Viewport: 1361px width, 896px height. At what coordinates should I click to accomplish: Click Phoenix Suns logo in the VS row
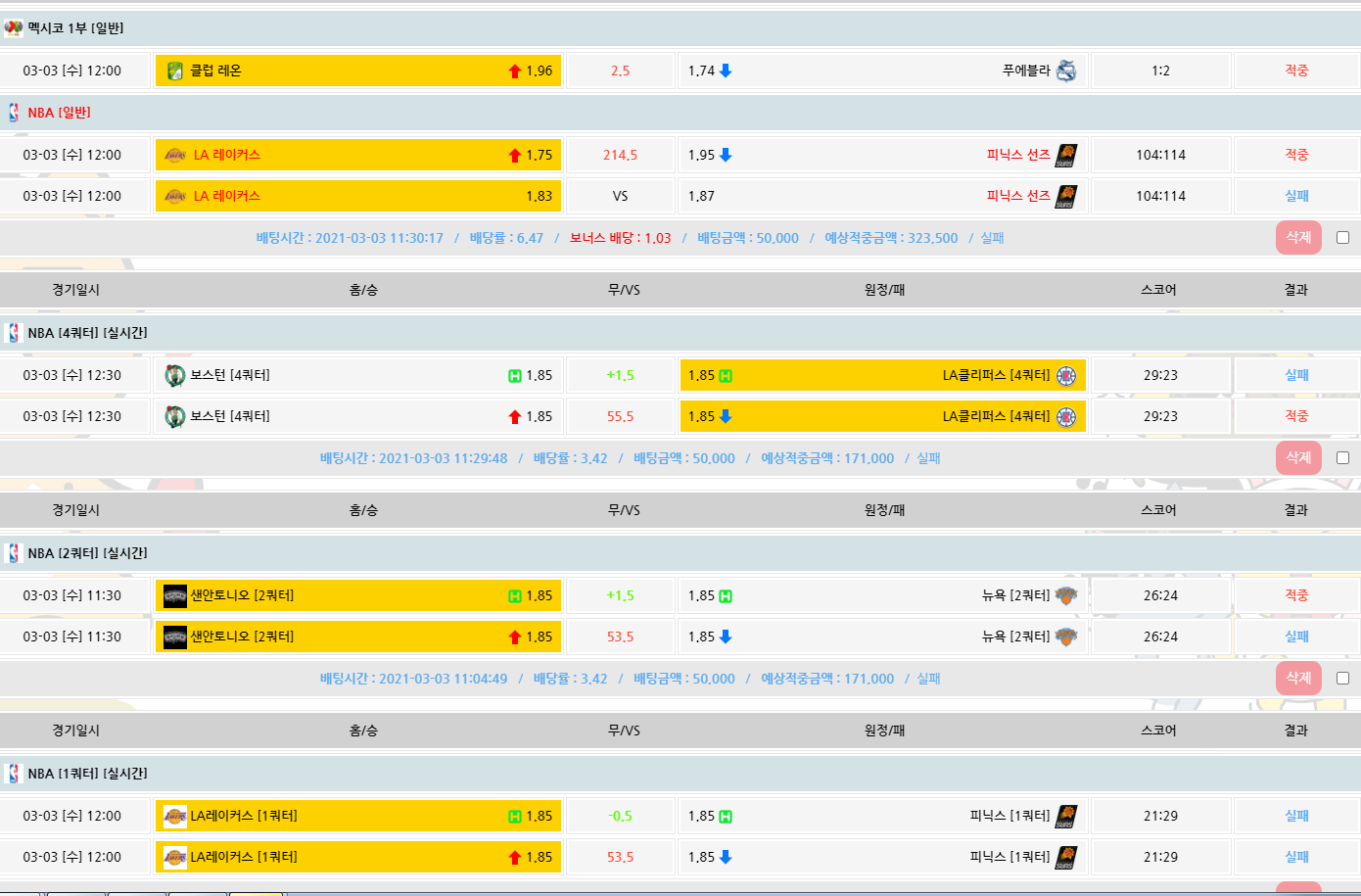pos(1066,196)
